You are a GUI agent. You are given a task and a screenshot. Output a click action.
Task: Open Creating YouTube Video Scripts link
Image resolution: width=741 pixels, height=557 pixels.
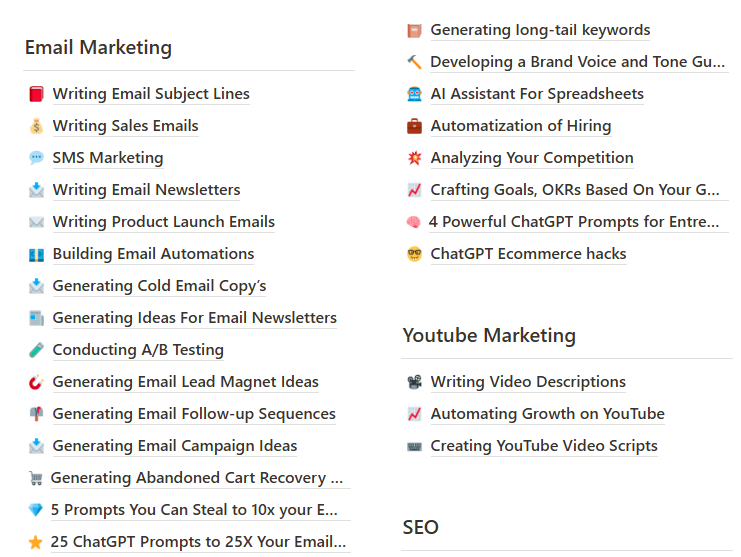coord(544,446)
